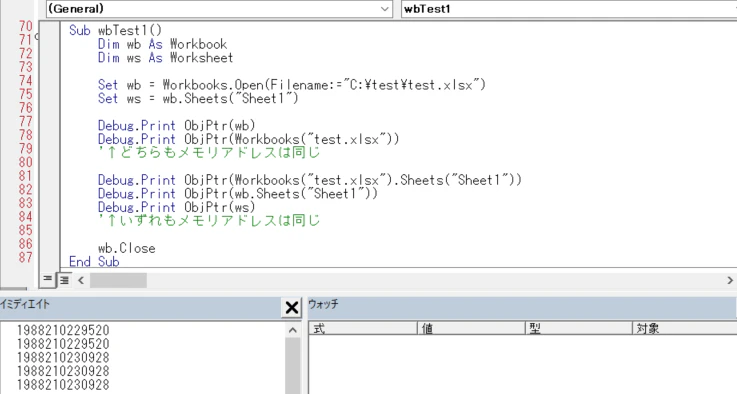This screenshot has width=737, height=394.
Task: Click the comment 'いずれもメモリアドレスは同じ'
Action: pyautogui.click(x=209, y=221)
